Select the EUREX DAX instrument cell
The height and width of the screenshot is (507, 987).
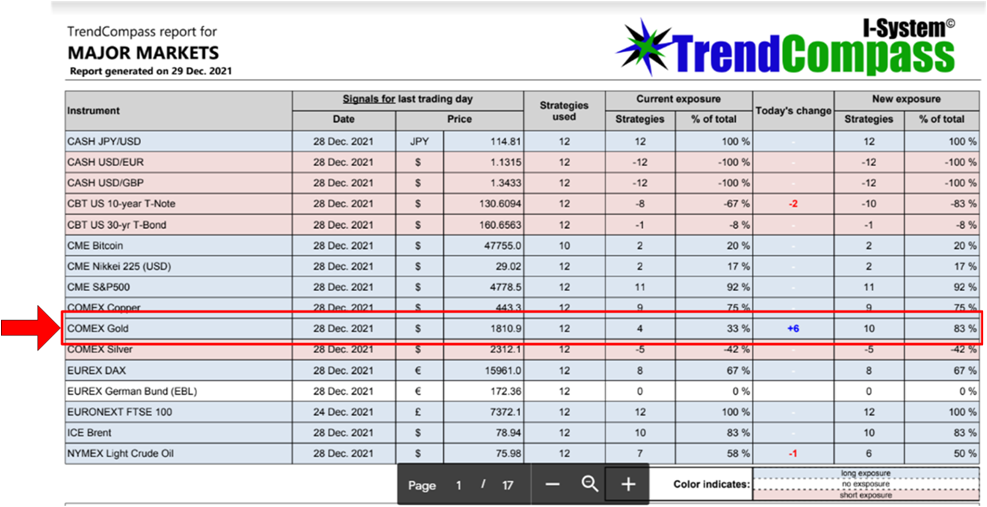pos(178,370)
